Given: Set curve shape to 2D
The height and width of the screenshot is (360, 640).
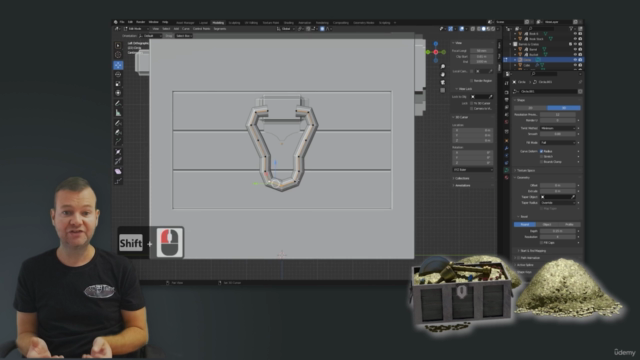Looking at the screenshot, I should pyautogui.click(x=531, y=108).
